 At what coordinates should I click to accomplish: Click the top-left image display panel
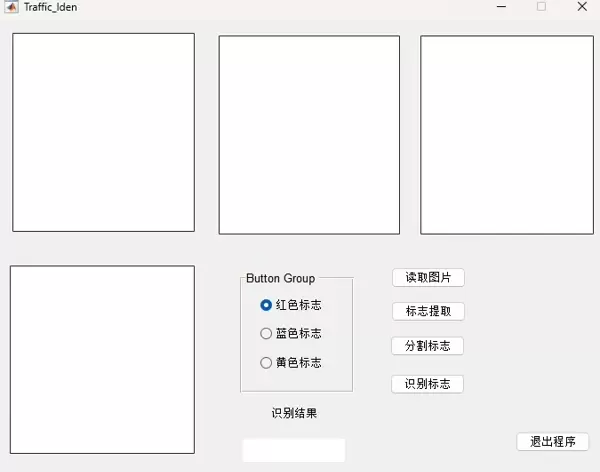tap(103, 132)
